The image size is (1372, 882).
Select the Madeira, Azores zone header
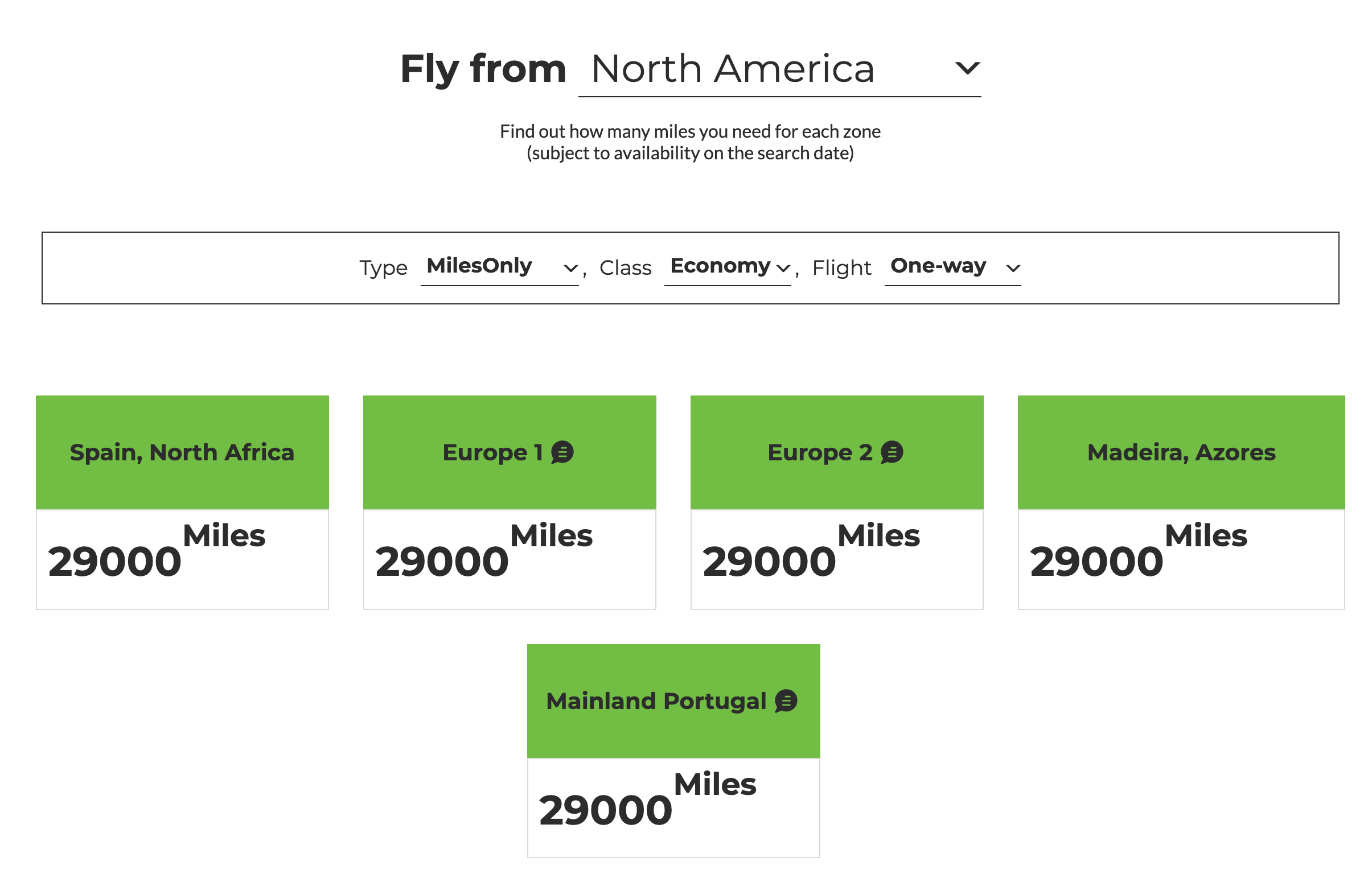(1181, 452)
